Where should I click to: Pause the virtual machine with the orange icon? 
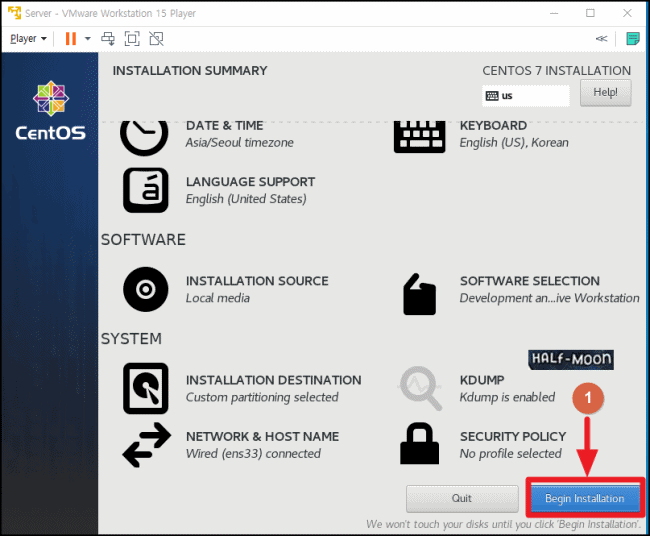[71, 39]
